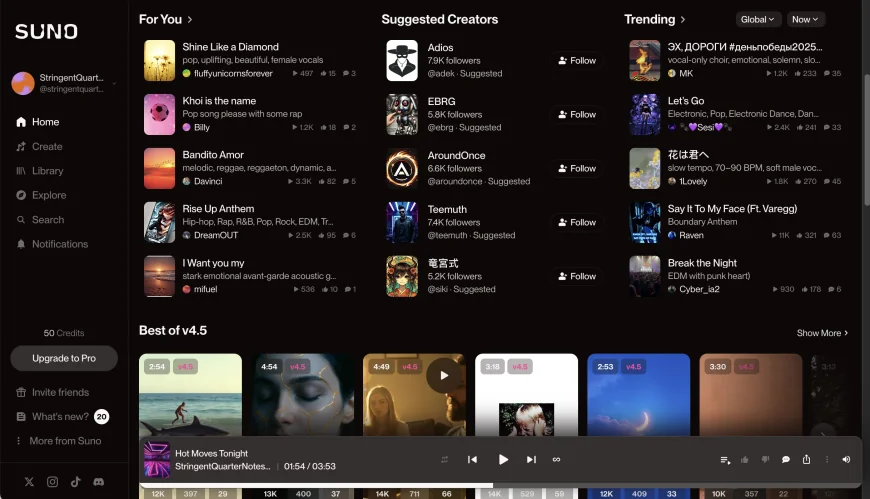
Task: Open the Shine Like a Diamond thumbnail
Action: tap(160, 60)
